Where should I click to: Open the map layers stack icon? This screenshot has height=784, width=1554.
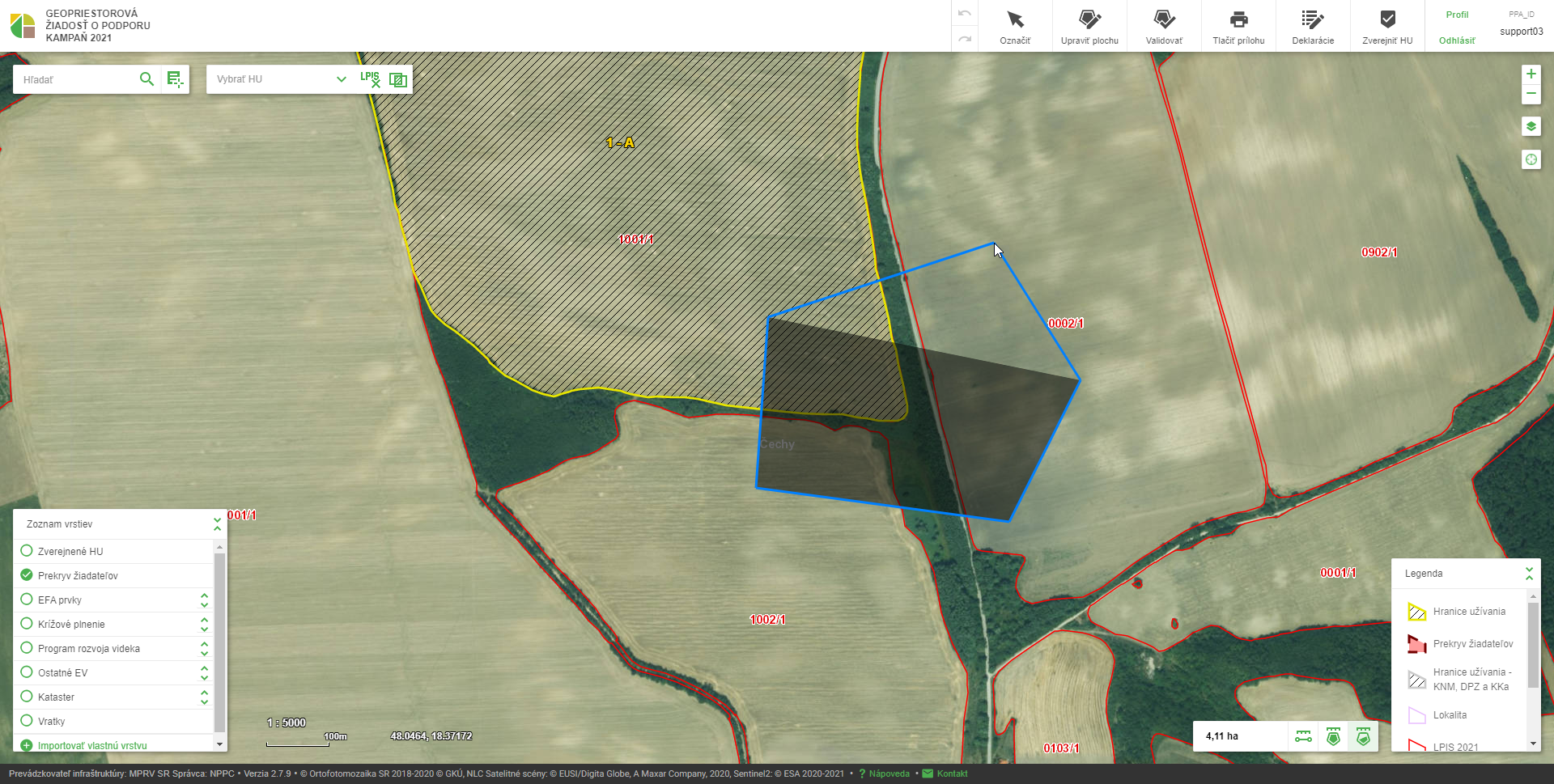[x=1531, y=126]
